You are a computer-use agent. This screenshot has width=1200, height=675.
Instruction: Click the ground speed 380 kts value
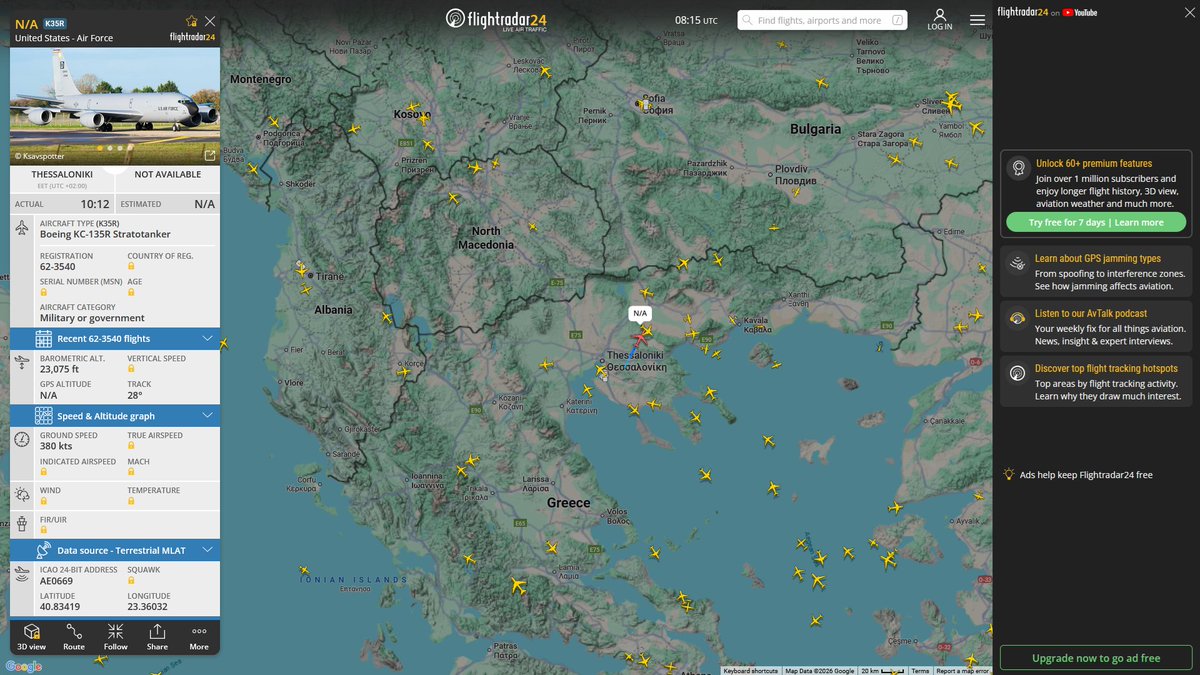click(x=56, y=446)
